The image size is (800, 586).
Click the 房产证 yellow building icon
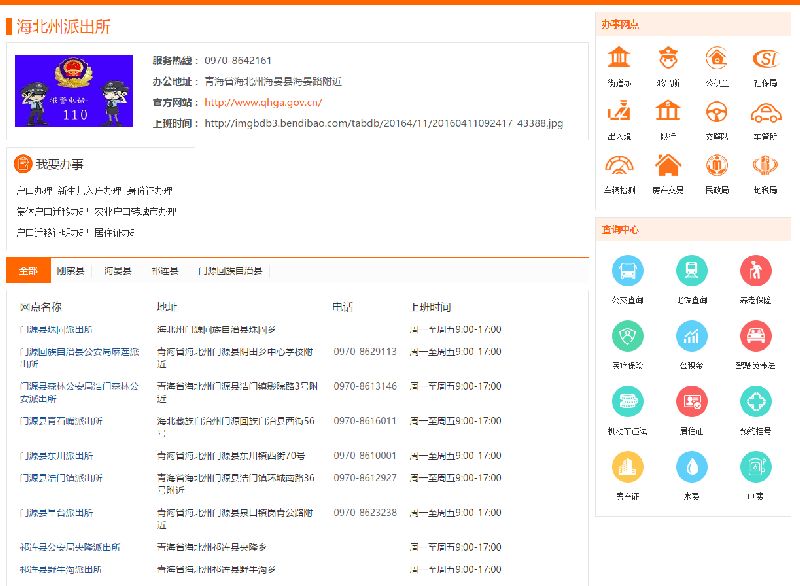coord(628,467)
